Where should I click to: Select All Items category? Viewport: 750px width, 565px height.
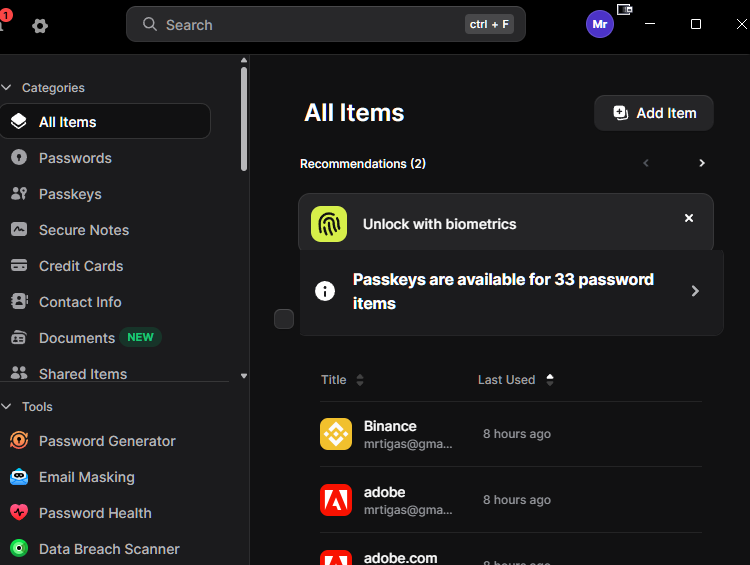tap(105, 122)
